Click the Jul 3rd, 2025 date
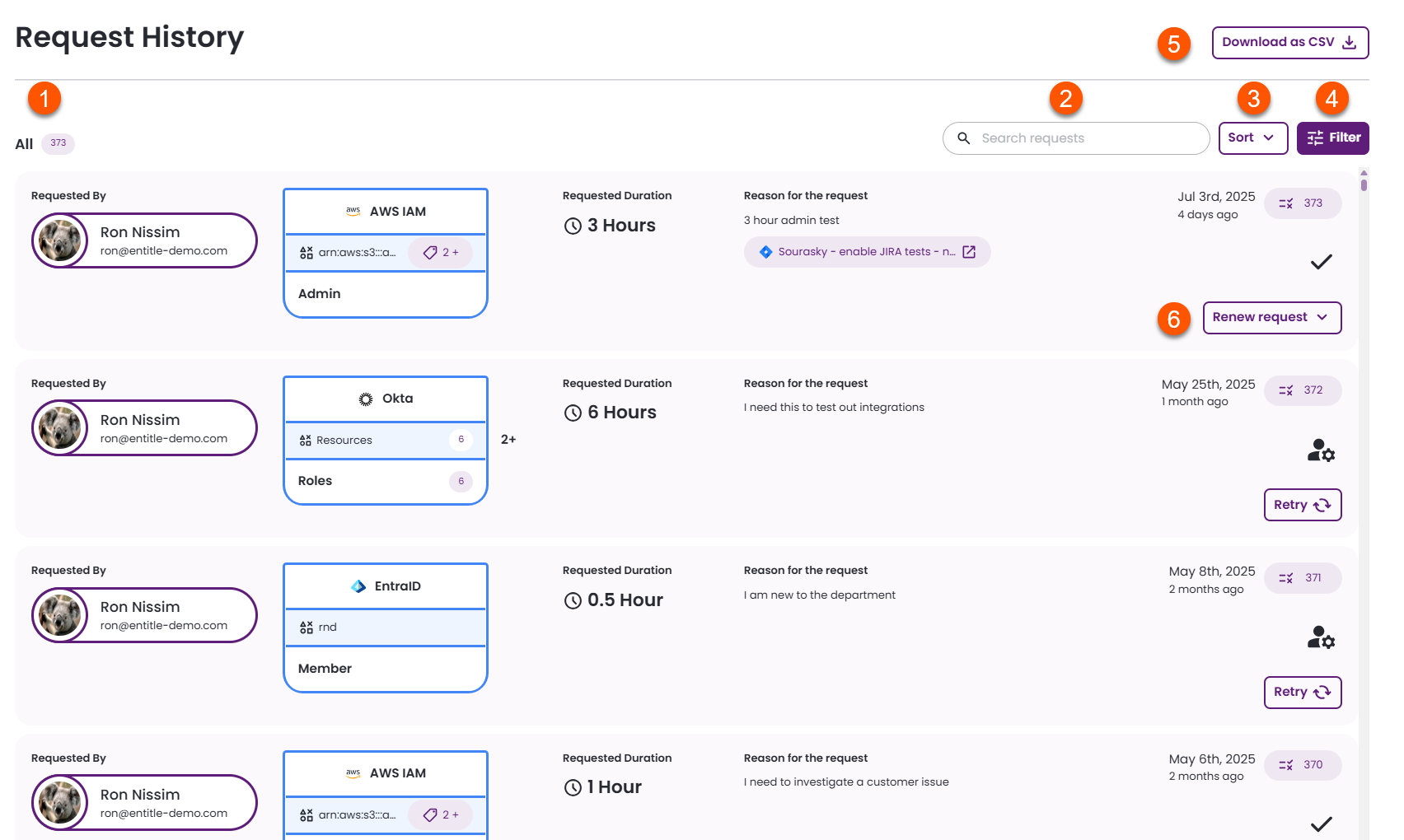The width and height of the screenshot is (1404, 840). tap(1216, 197)
